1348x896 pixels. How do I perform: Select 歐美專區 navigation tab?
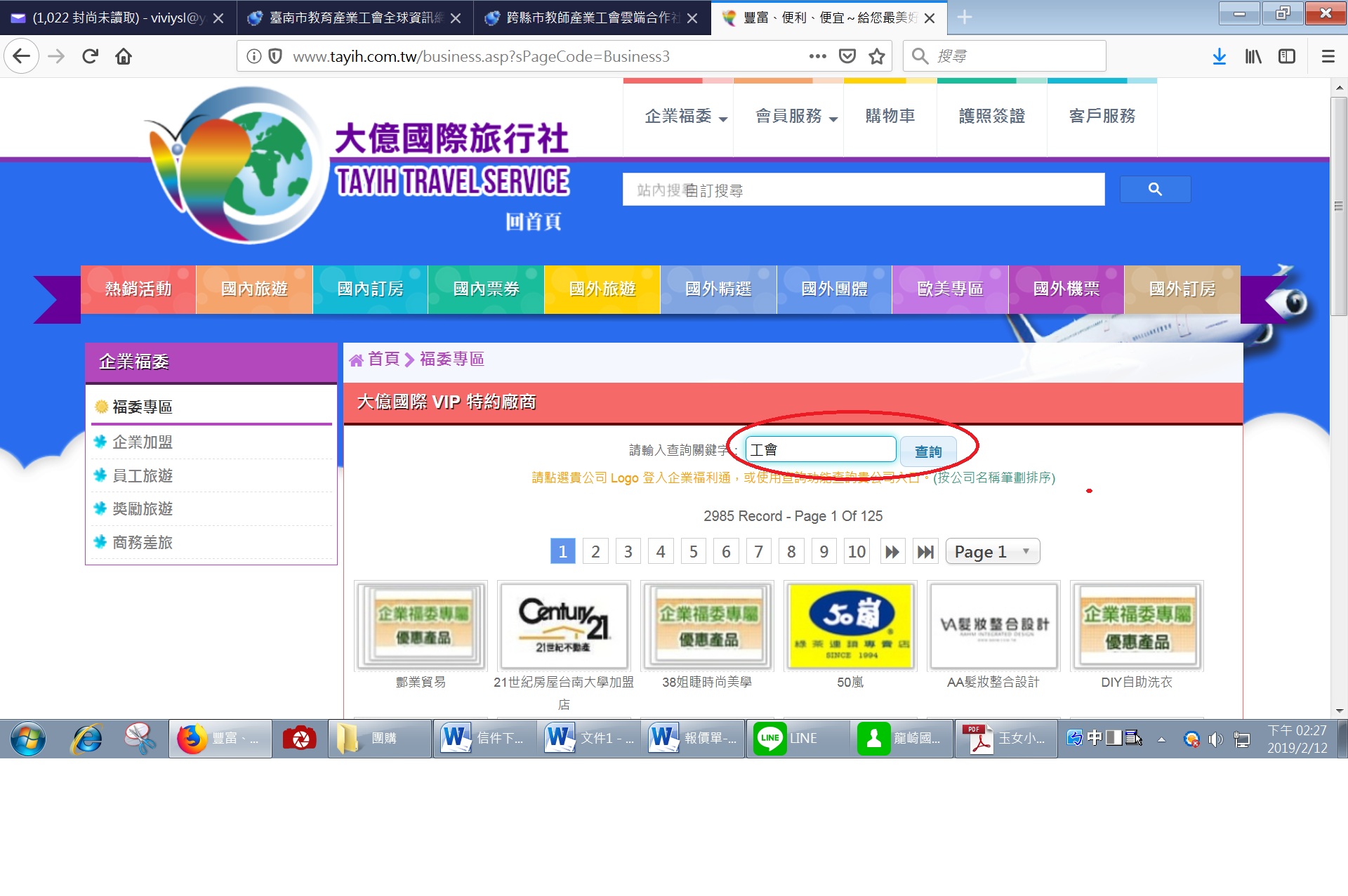[950, 289]
